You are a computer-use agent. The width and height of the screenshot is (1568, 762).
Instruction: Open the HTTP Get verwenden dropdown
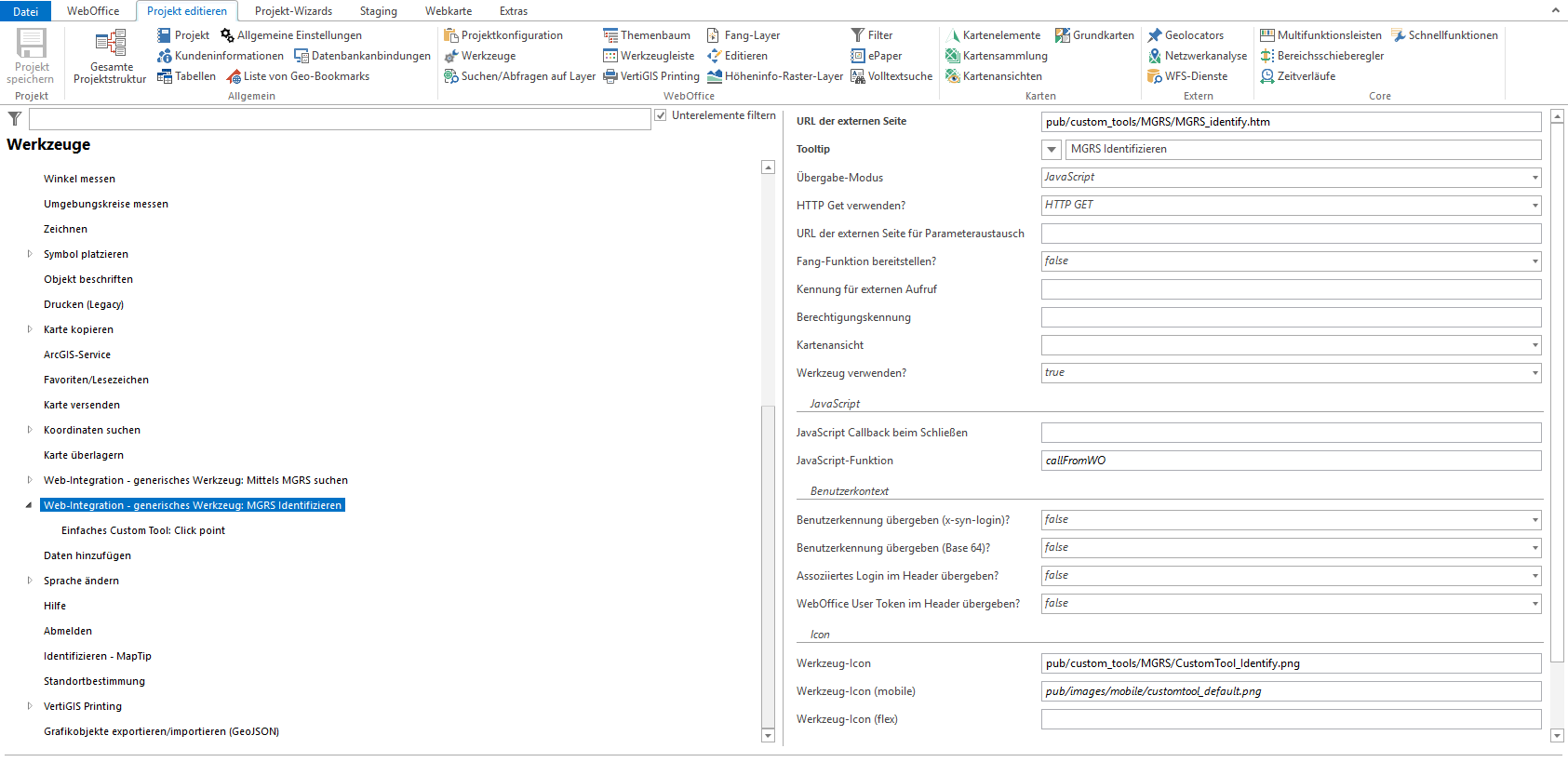click(x=1534, y=206)
